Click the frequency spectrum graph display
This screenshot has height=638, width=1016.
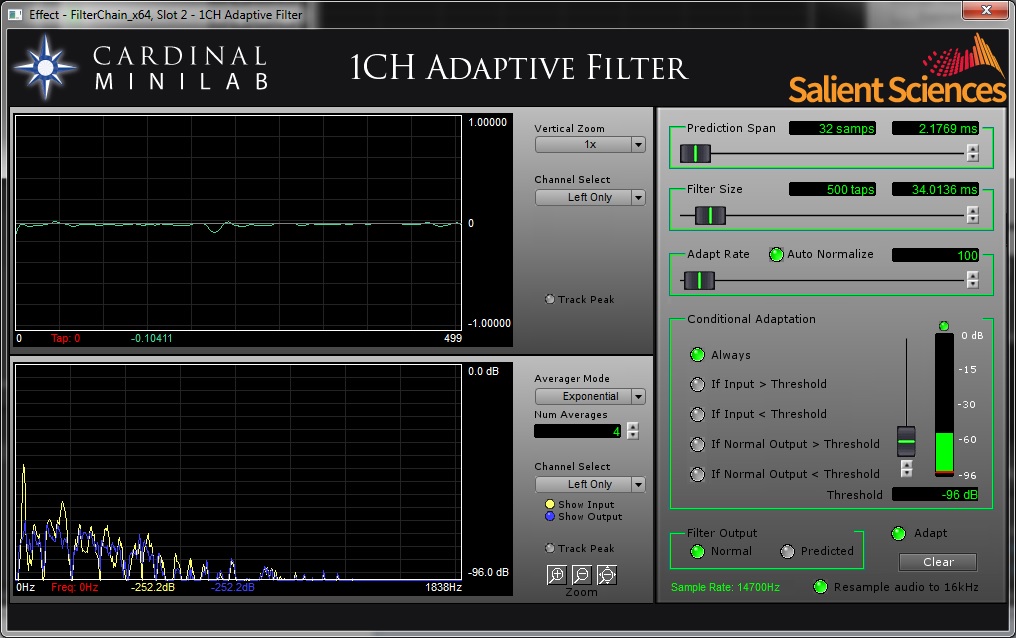pyautogui.click(x=238, y=472)
